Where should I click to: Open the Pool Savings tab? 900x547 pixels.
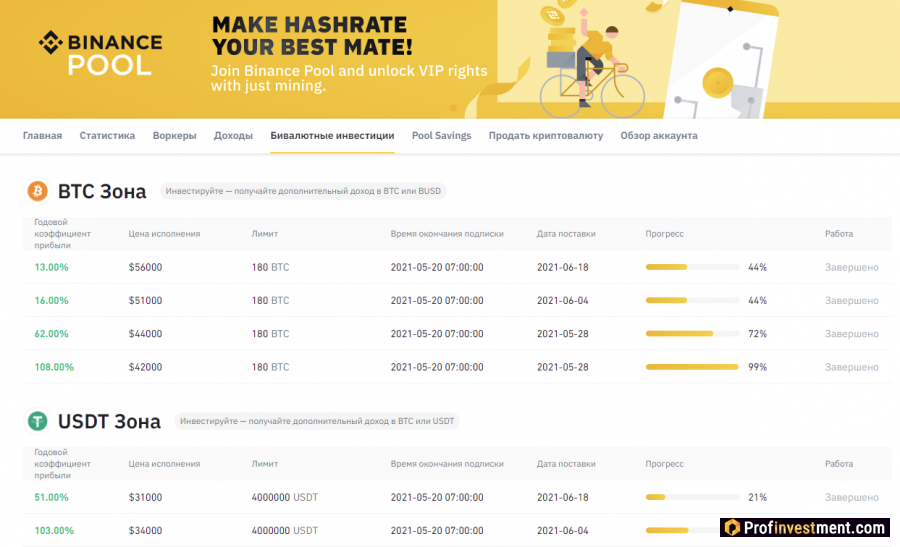[441, 135]
